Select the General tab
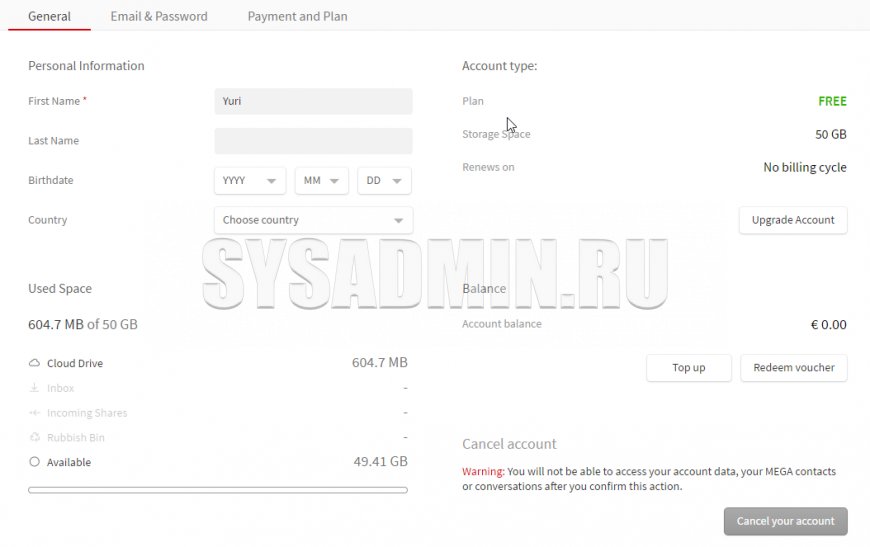This screenshot has width=870, height=547. pos(49,16)
